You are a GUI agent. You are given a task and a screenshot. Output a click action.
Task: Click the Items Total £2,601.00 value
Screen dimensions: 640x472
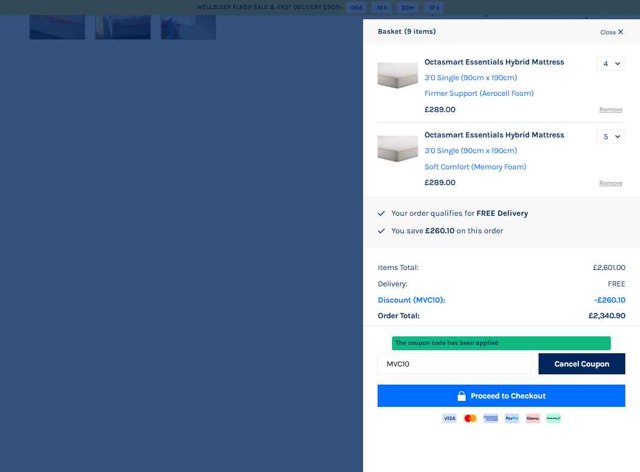point(609,267)
